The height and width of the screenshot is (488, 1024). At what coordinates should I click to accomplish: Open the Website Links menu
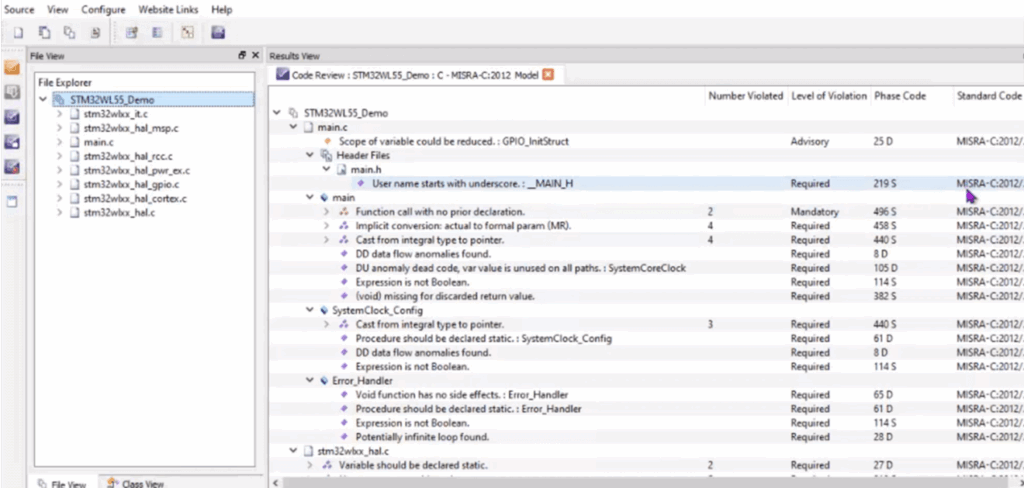coord(168,10)
